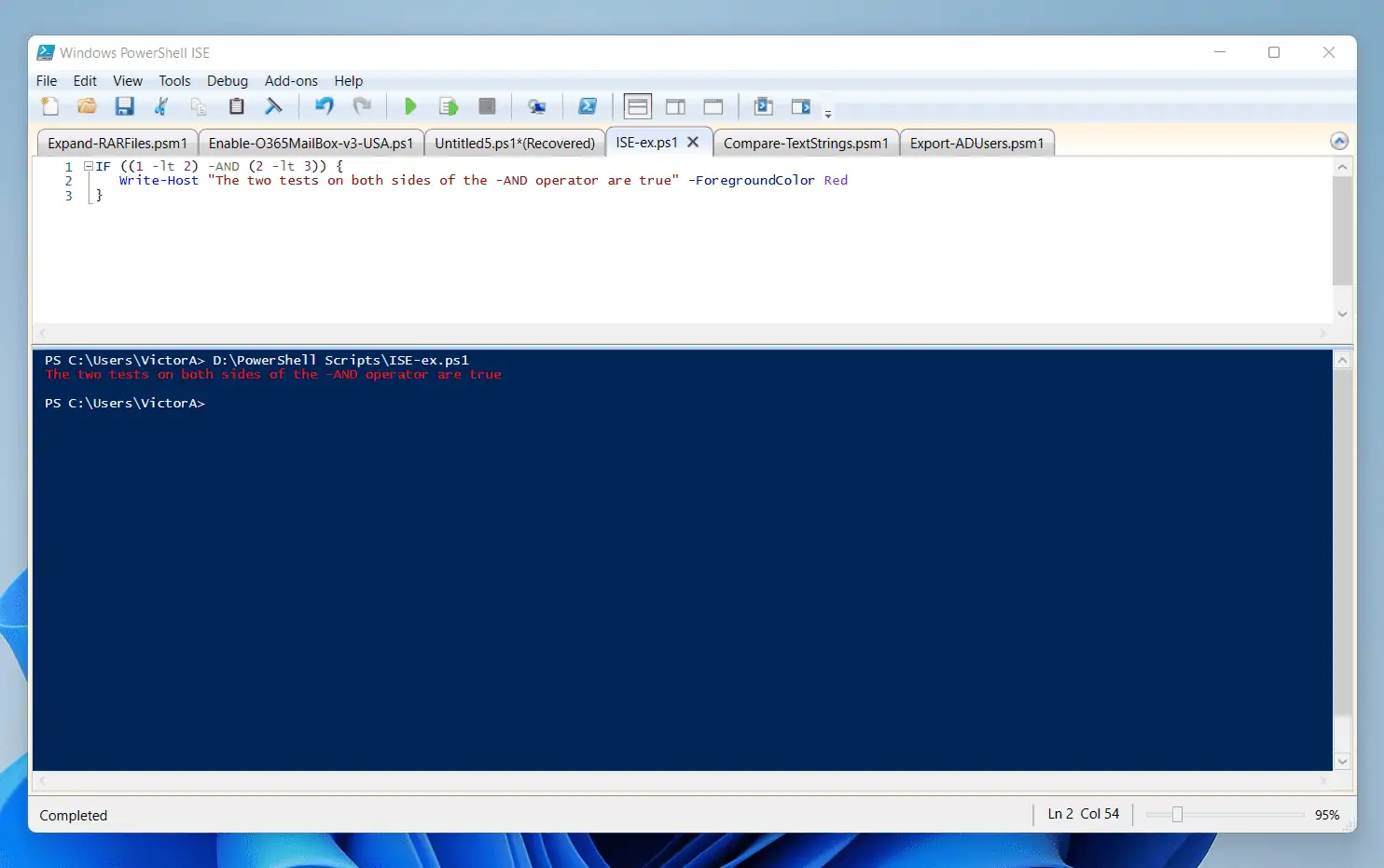Viewport: 1384px width, 868px height.
Task: Run the script with the green play icon
Action: [410, 106]
